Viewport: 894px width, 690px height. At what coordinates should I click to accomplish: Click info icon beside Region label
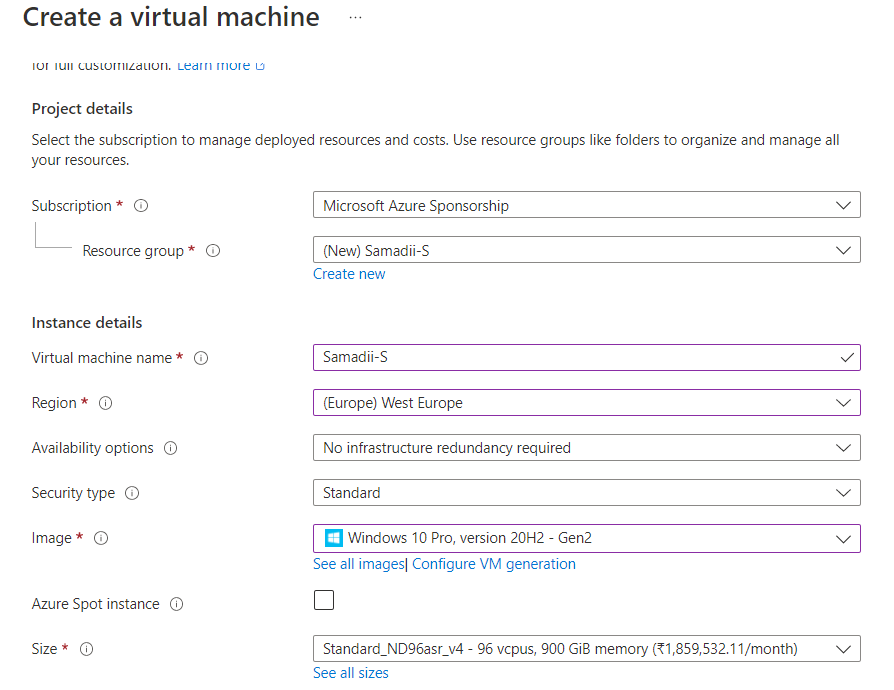pyautogui.click(x=105, y=403)
